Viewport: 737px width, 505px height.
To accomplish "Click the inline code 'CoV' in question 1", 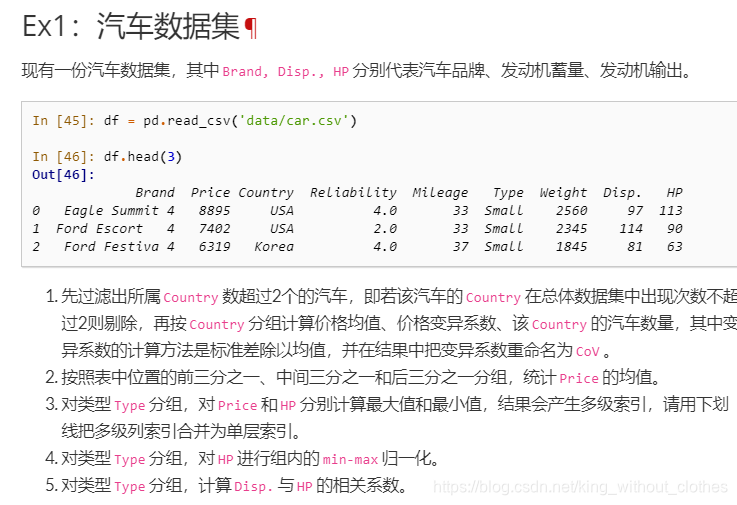I will (588, 352).
